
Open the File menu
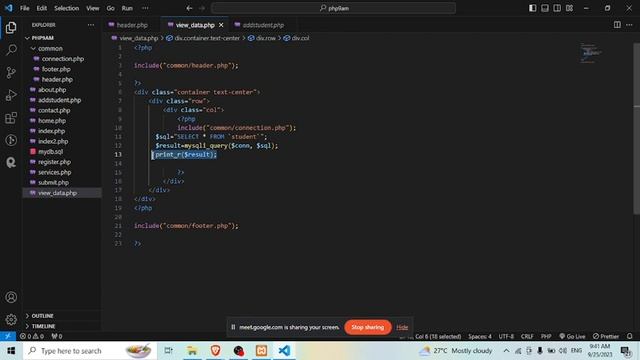pyautogui.click(x=24, y=8)
